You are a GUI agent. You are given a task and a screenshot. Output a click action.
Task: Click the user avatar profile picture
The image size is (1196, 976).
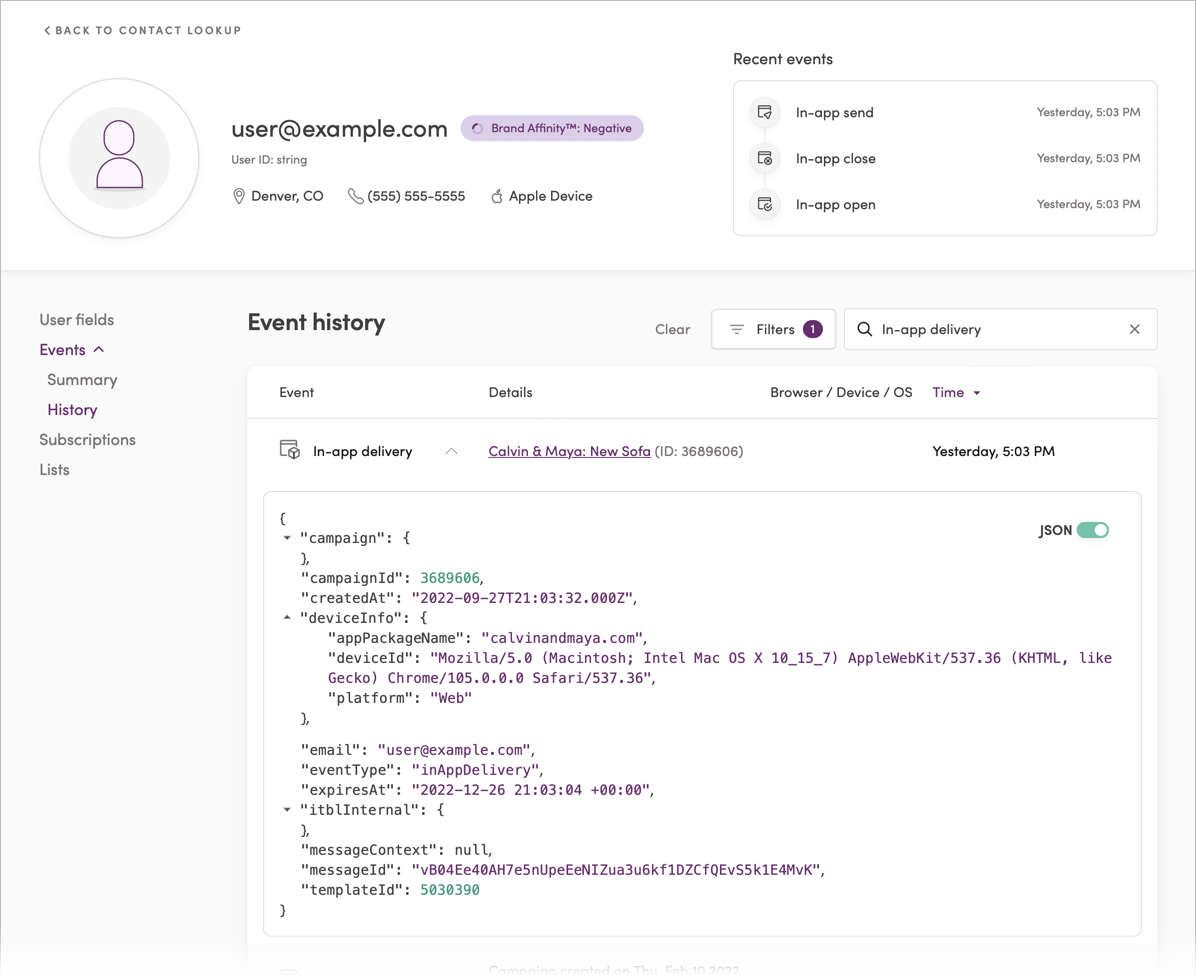click(119, 158)
